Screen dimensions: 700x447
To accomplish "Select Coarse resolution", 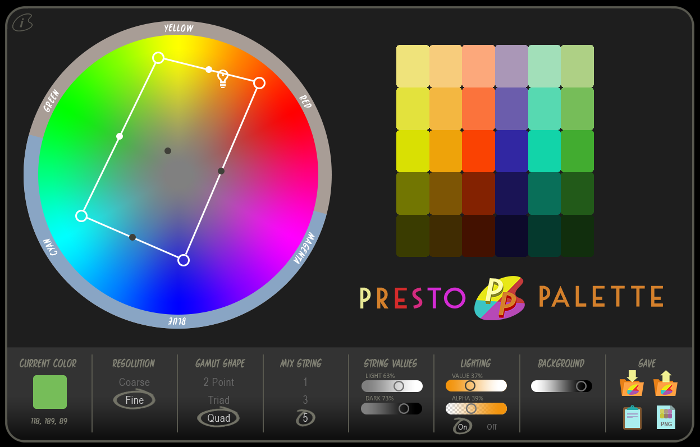I will click(134, 382).
